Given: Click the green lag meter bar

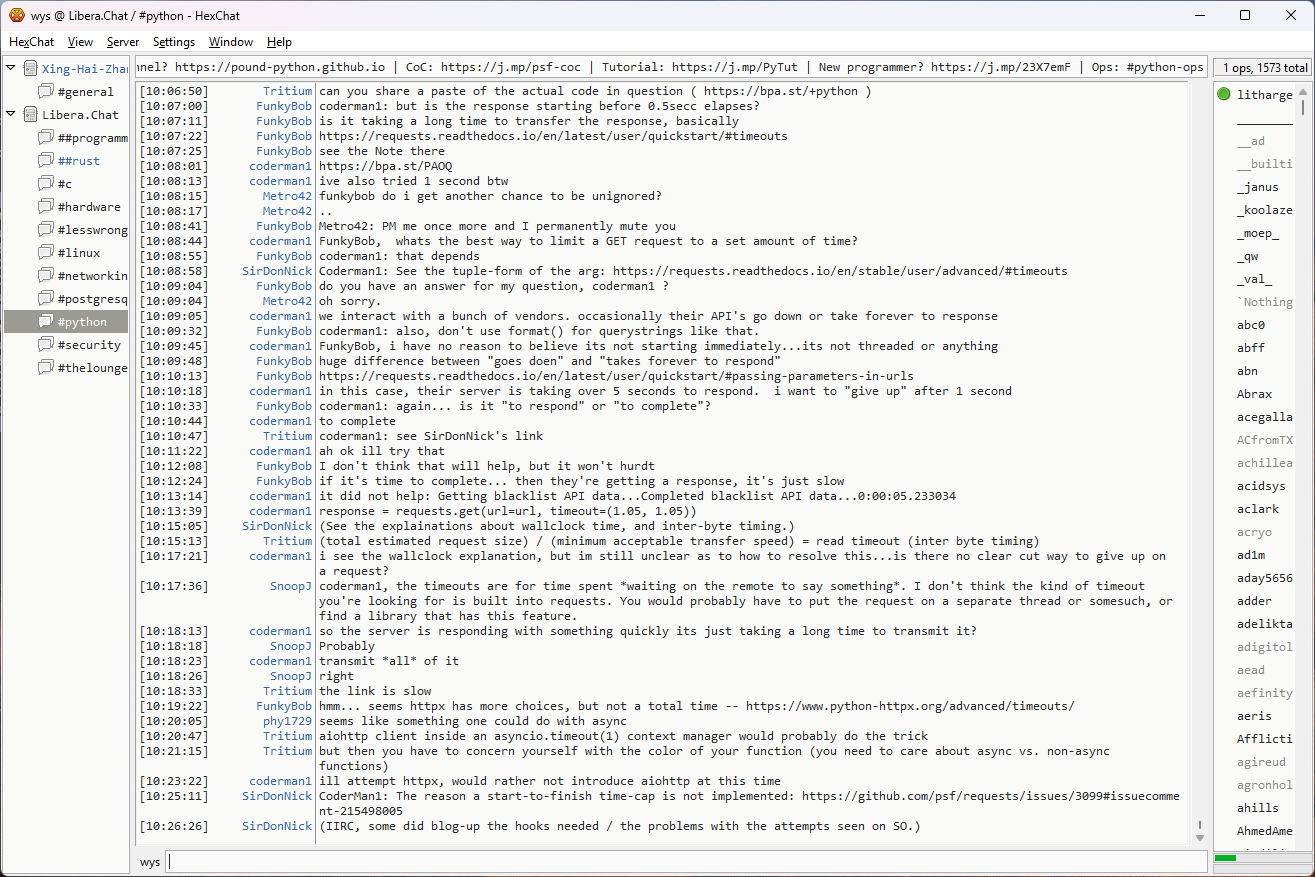Looking at the screenshot, I should click(1225, 858).
